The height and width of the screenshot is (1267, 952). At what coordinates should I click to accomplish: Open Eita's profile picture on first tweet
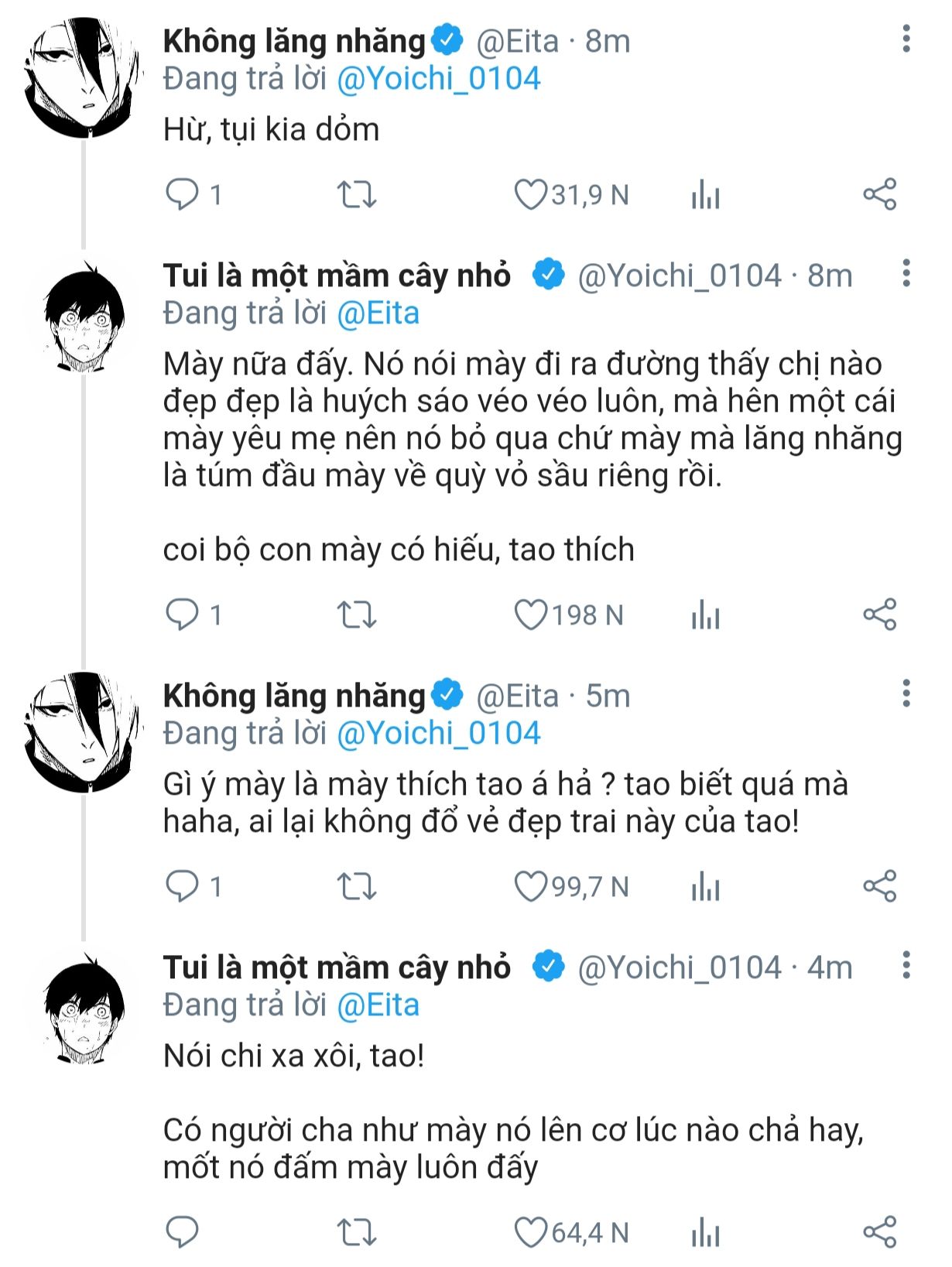(83, 77)
